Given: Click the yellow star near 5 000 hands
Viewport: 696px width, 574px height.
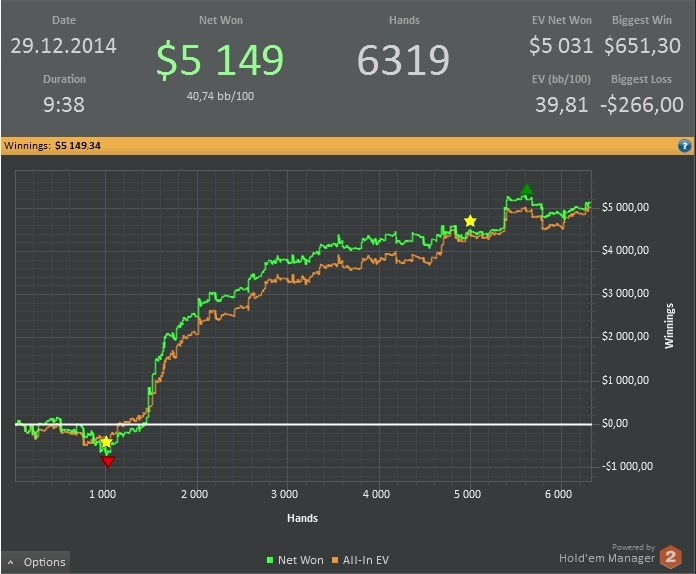Looking at the screenshot, I should point(470,221).
